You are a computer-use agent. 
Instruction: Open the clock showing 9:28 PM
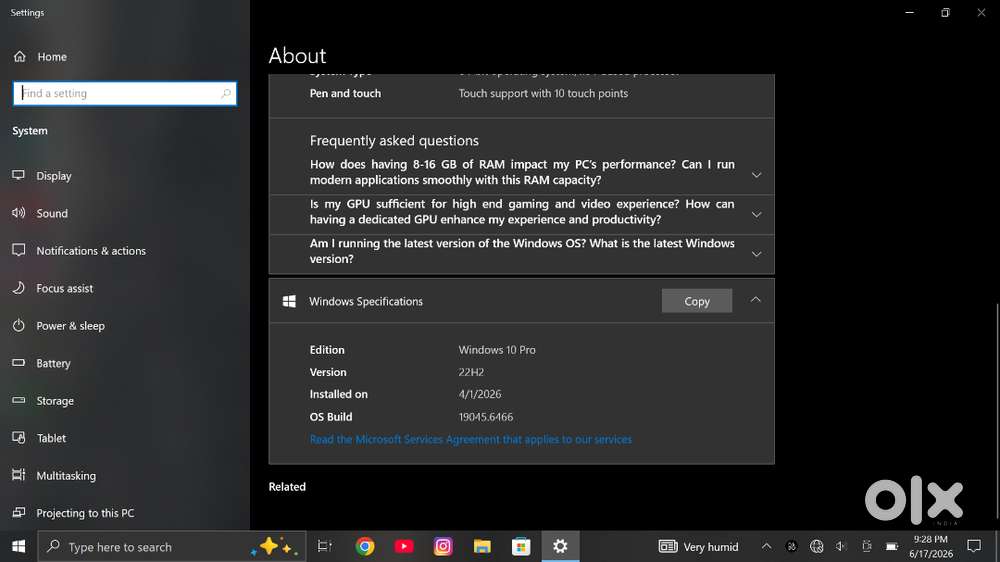tap(930, 547)
